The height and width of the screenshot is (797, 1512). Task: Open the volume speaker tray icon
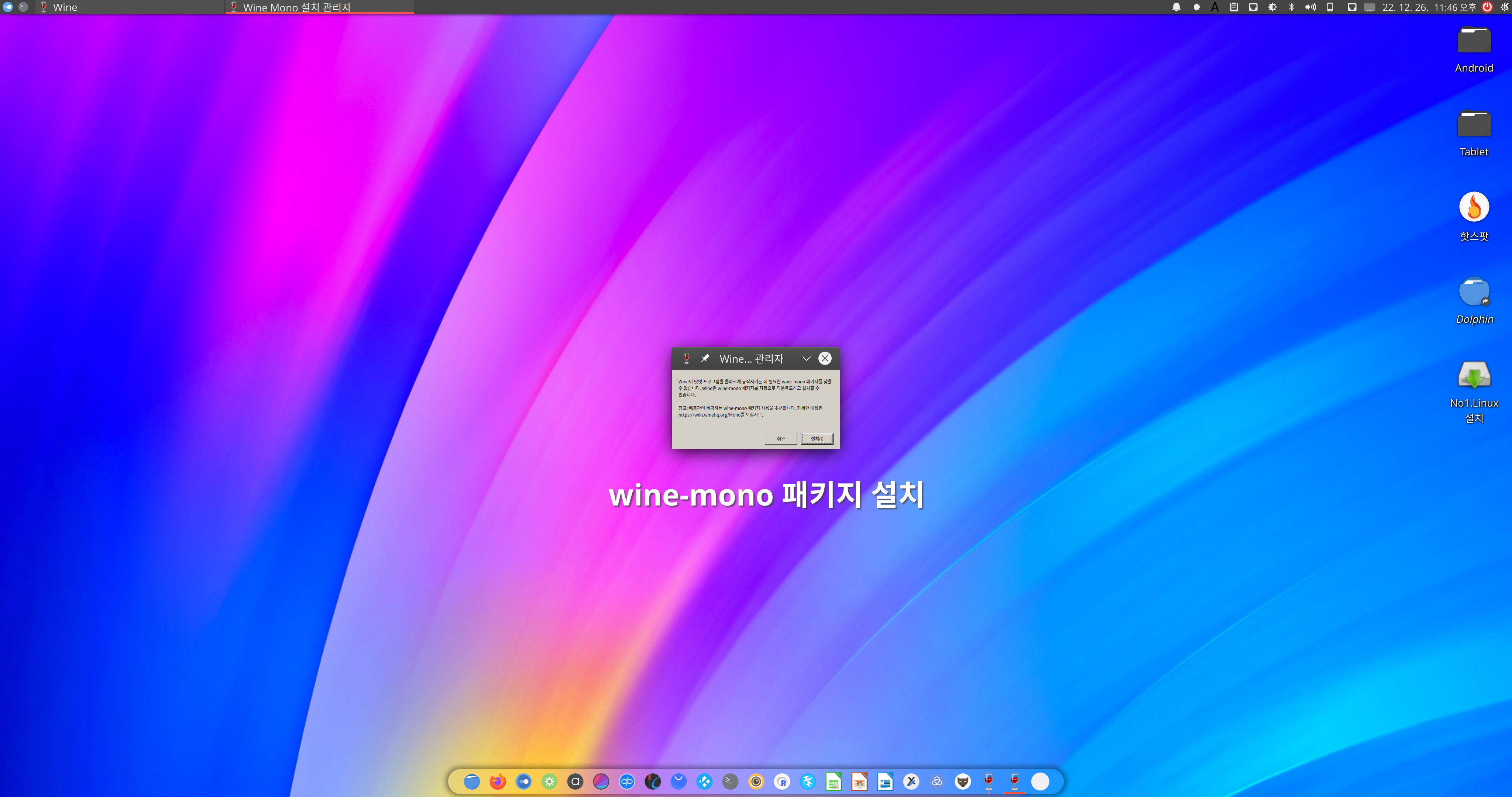point(1310,7)
